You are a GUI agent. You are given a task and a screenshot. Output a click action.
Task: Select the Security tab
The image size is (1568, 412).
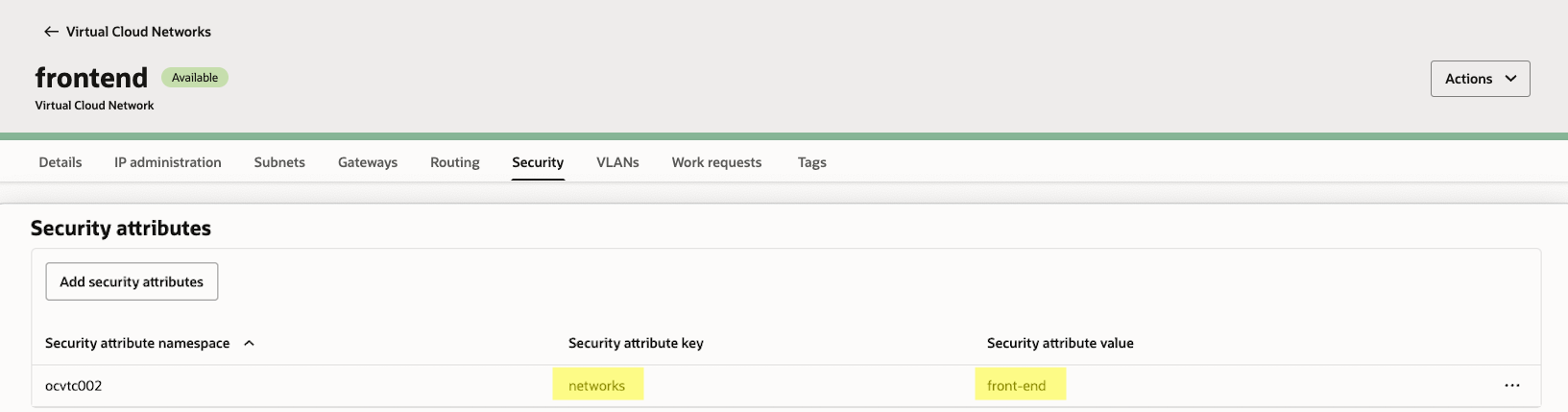(x=538, y=162)
